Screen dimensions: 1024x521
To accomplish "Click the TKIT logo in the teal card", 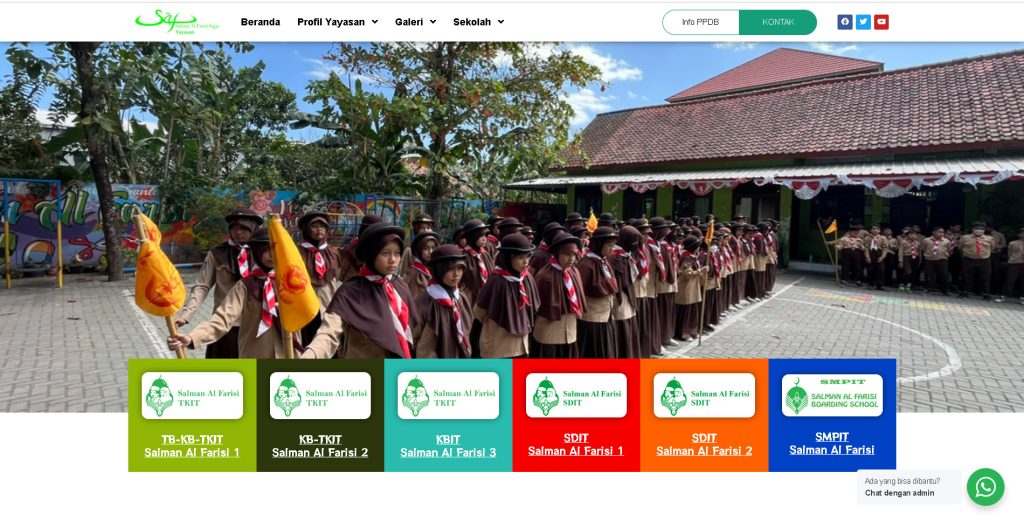I will coord(448,396).
